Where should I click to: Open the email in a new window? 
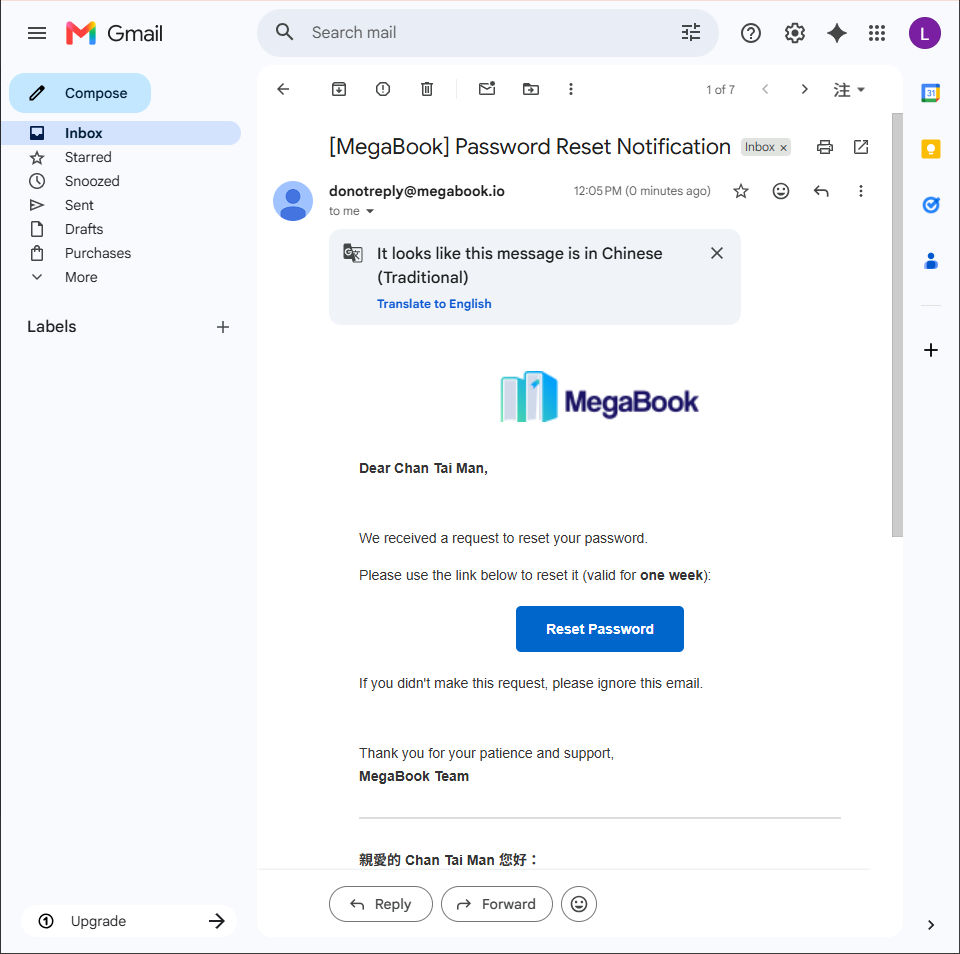[861, 147]
